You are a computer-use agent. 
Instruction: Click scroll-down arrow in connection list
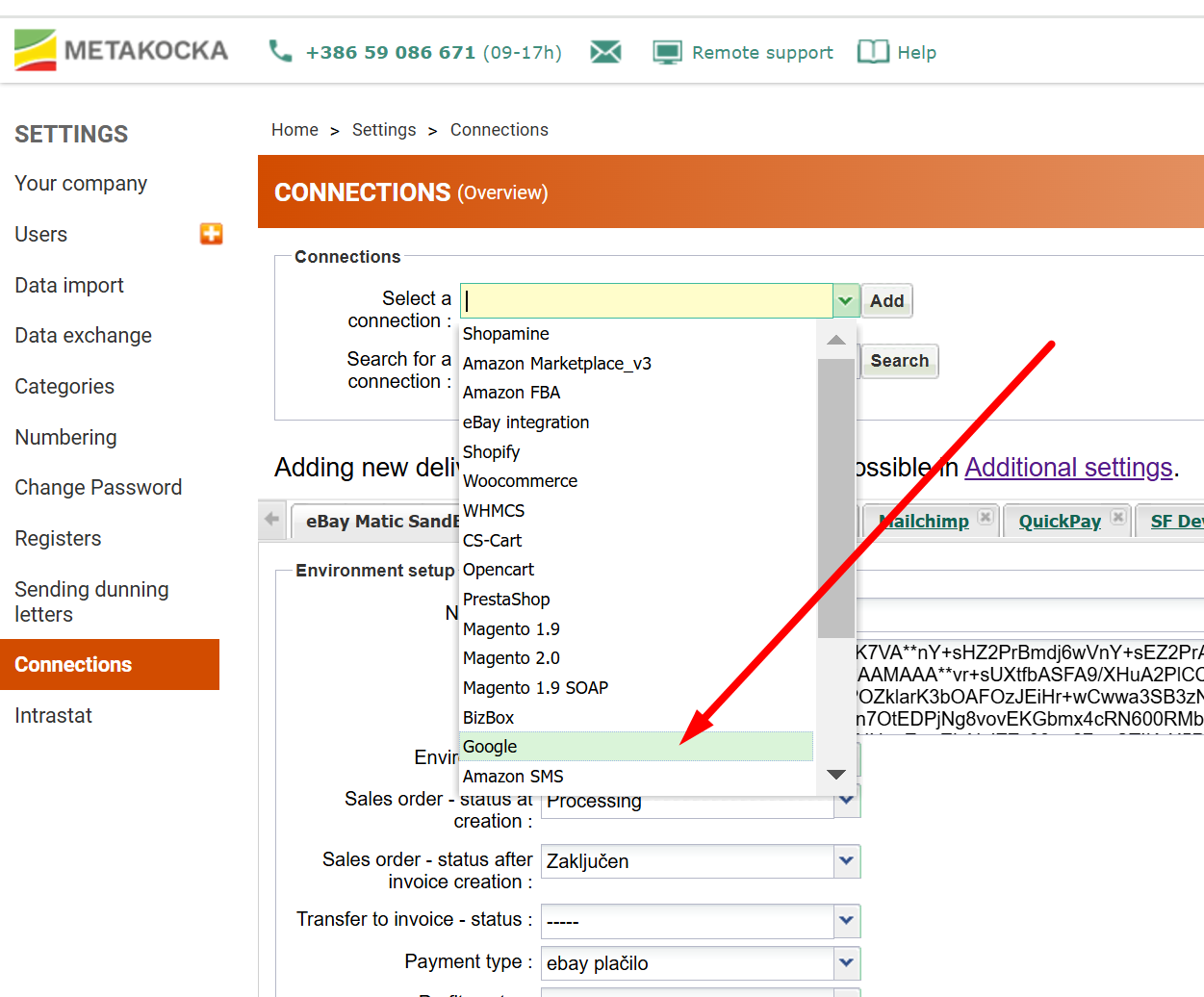click(x=836, y=775)
